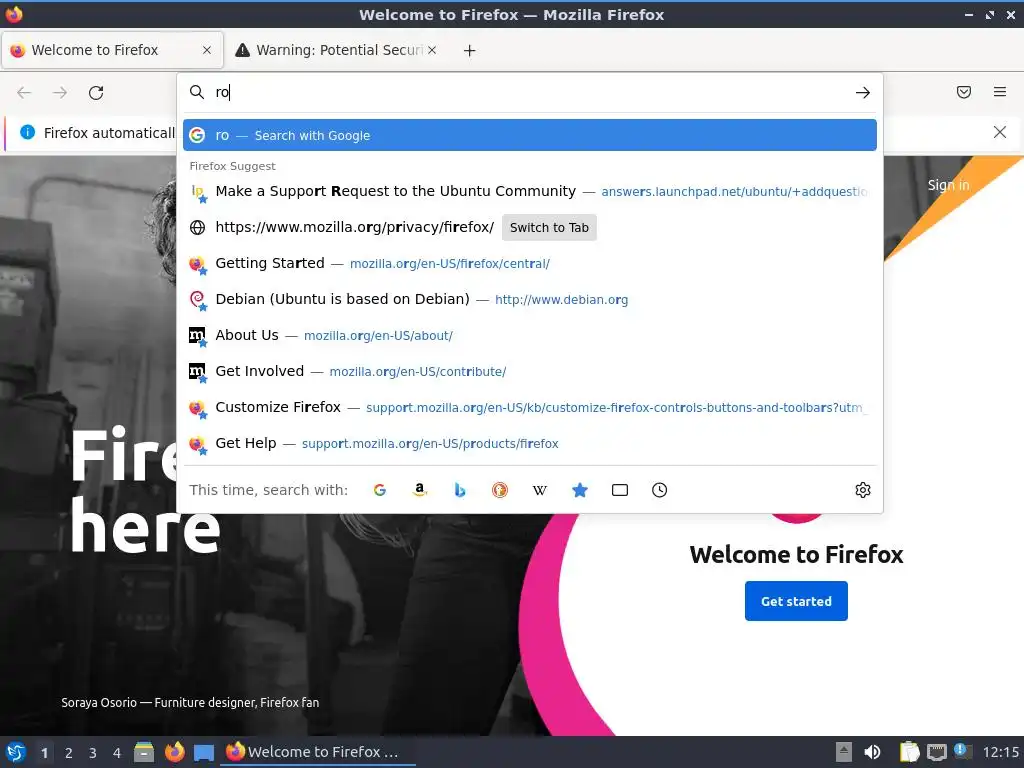Open the Save to Pocket icon
Image resolution: width=1024 pixels, height=768 pixels.
point(964,92)
